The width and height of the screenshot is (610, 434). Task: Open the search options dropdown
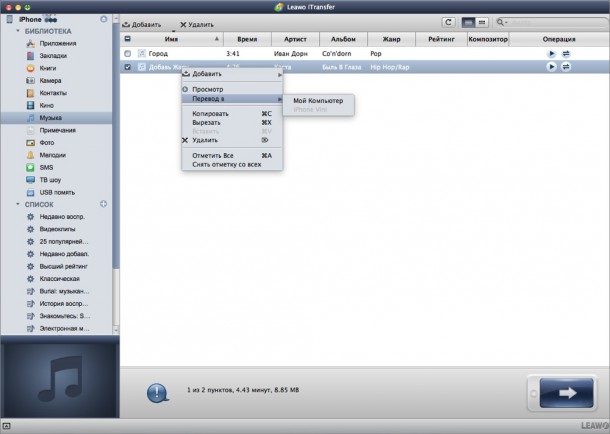pyautogui.click(x=502, y=23)
